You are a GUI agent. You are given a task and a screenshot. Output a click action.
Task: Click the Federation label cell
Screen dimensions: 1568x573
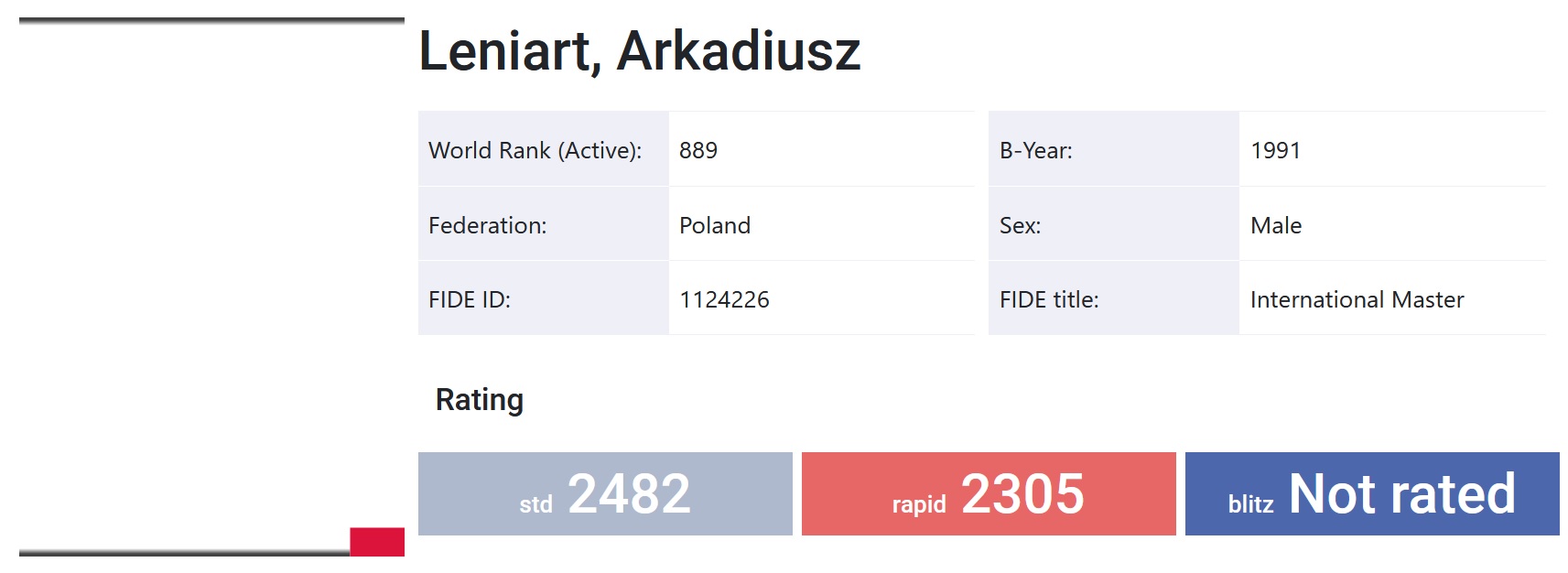click(544, 225)
